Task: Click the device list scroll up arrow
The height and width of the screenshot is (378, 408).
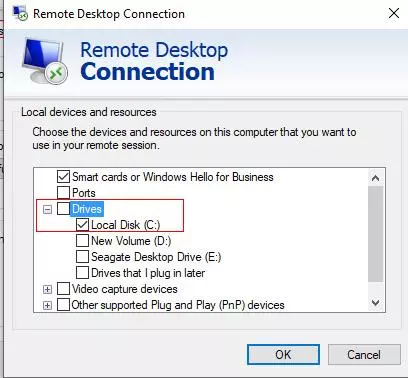Action: [376, 178]
